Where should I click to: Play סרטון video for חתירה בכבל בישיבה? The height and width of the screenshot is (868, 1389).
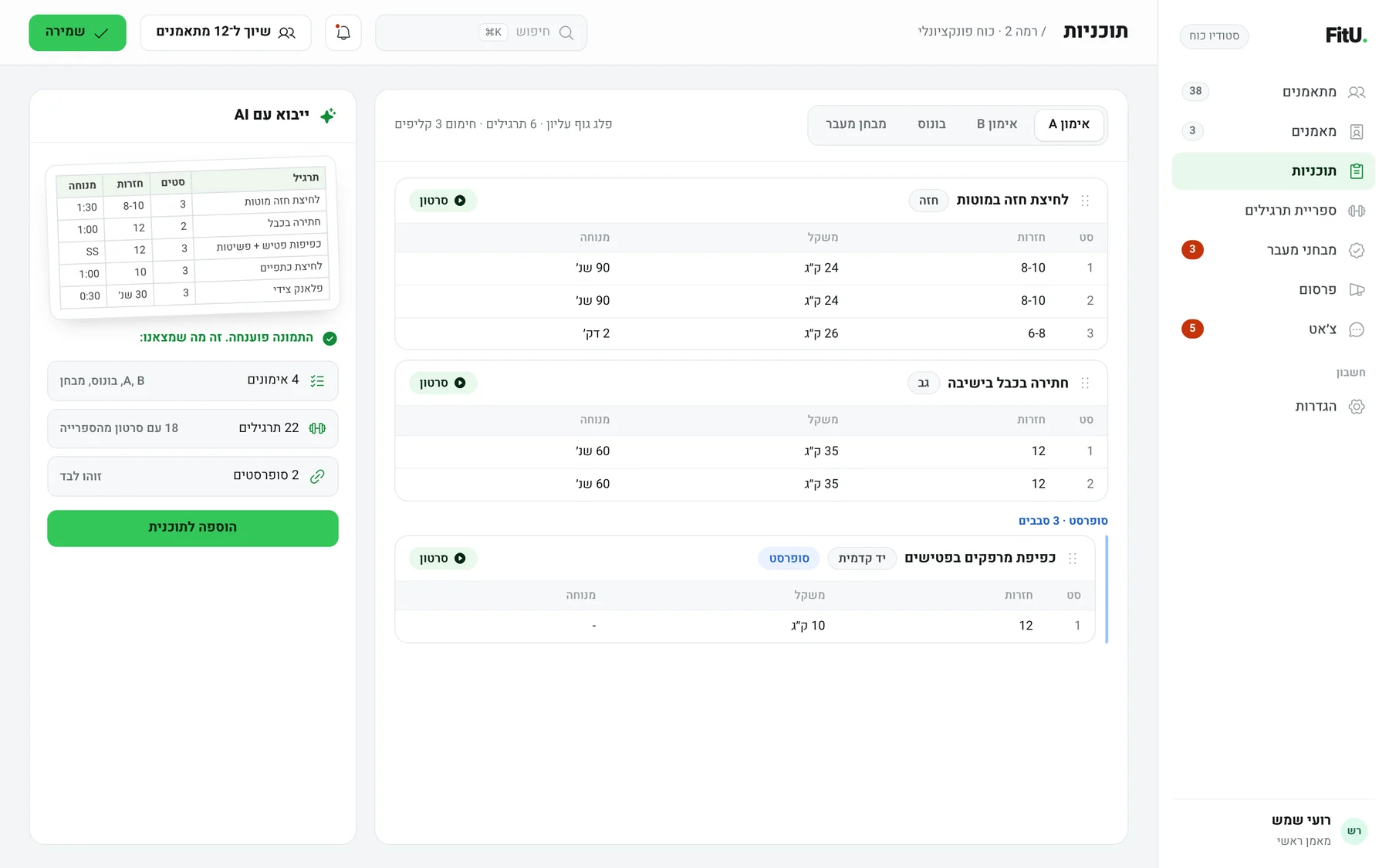(442, 383)
